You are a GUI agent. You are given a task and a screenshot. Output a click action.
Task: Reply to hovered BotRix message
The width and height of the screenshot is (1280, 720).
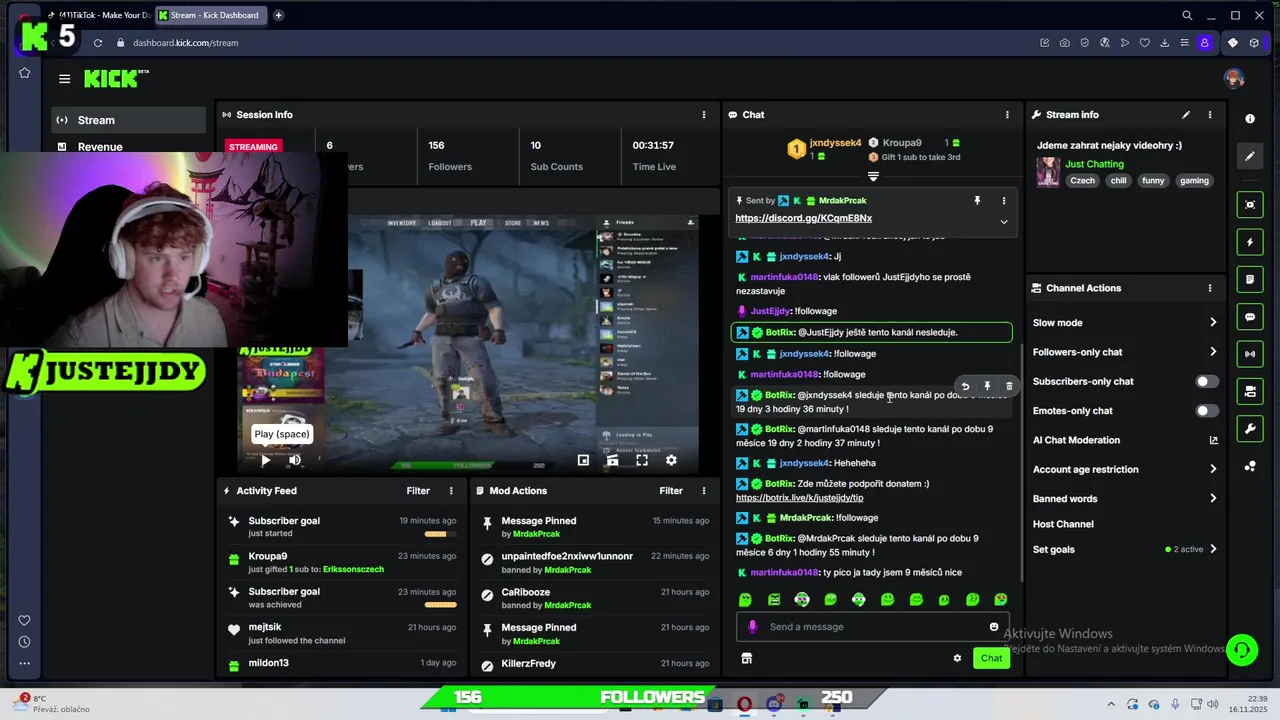pos(965,386)
